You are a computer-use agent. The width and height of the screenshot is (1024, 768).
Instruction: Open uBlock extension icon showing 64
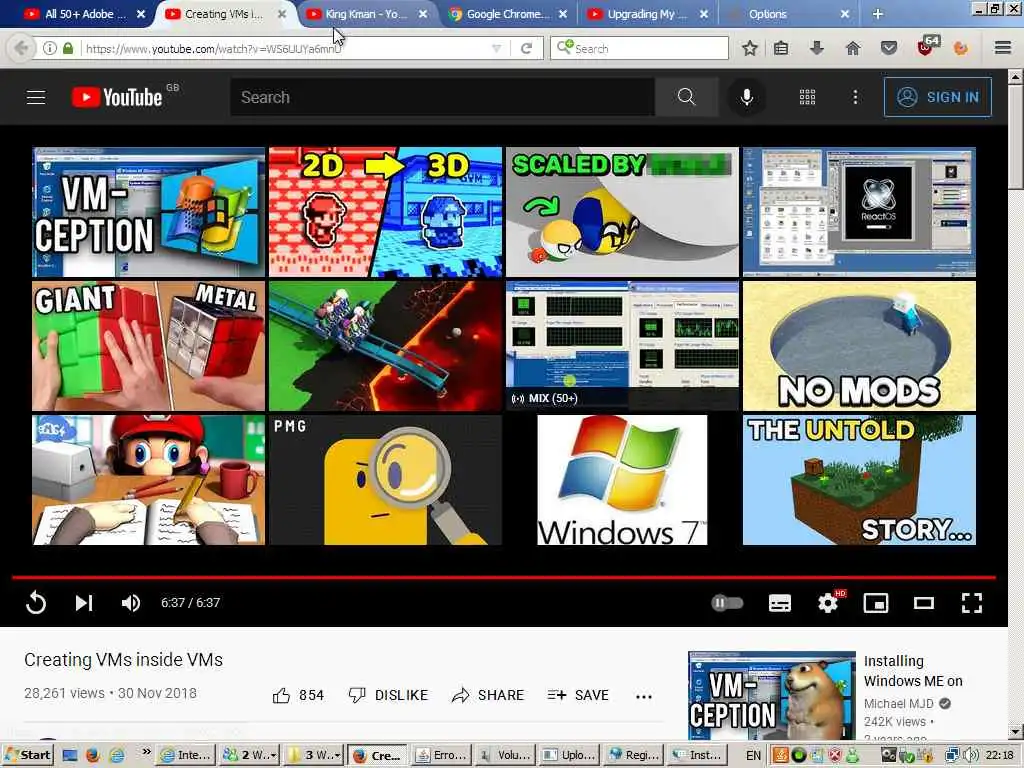(928, 46)
